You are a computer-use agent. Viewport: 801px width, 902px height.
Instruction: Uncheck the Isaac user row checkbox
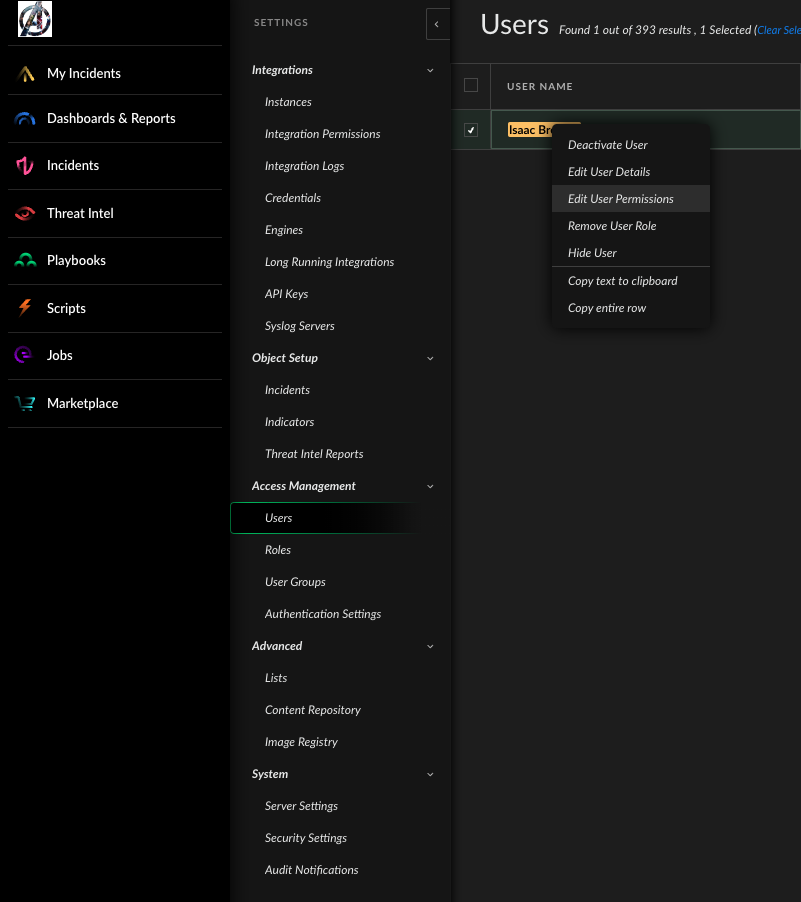pyautogui.click(x=471, y=130)
